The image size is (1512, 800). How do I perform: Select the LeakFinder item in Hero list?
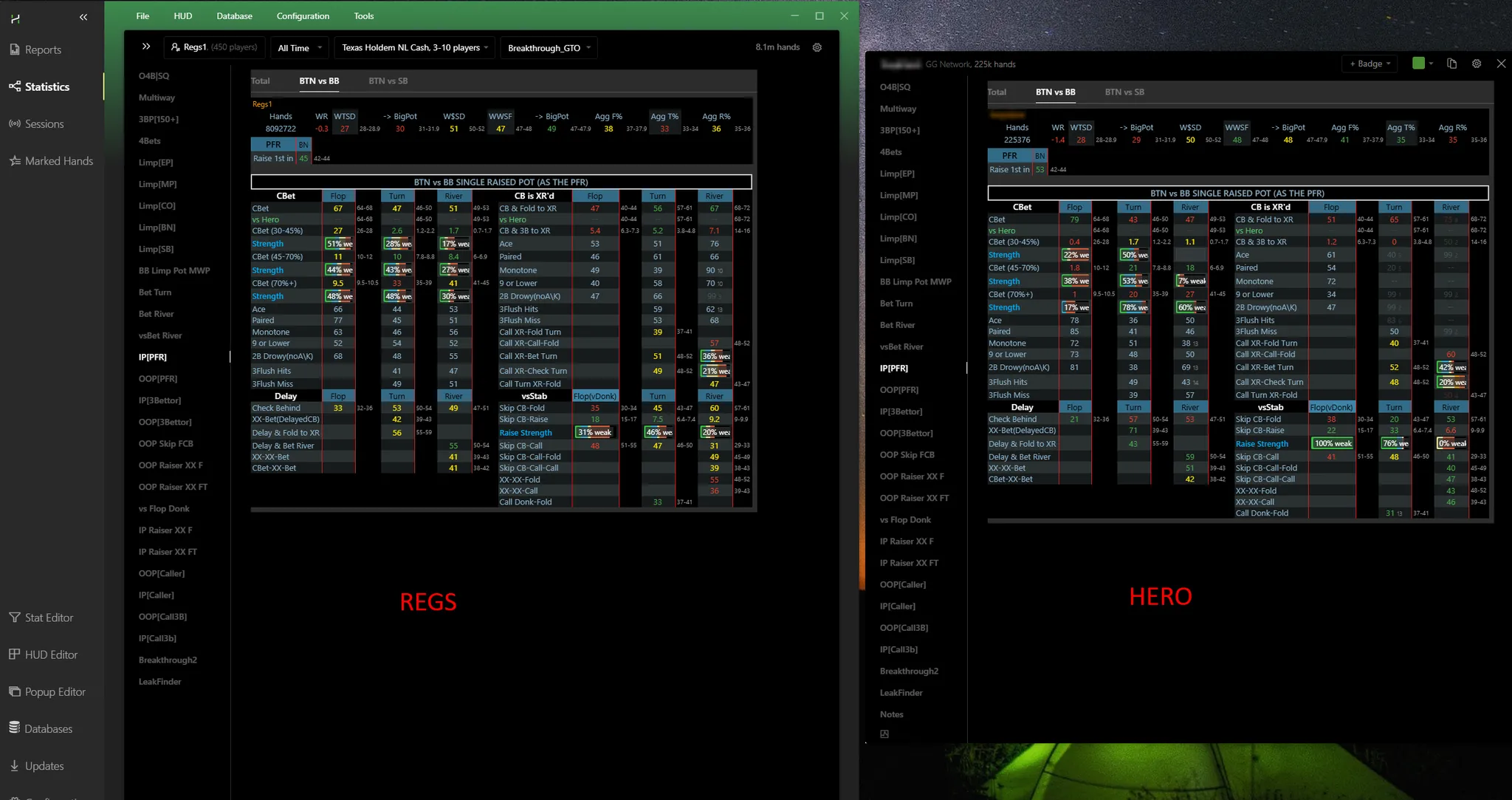901,693
